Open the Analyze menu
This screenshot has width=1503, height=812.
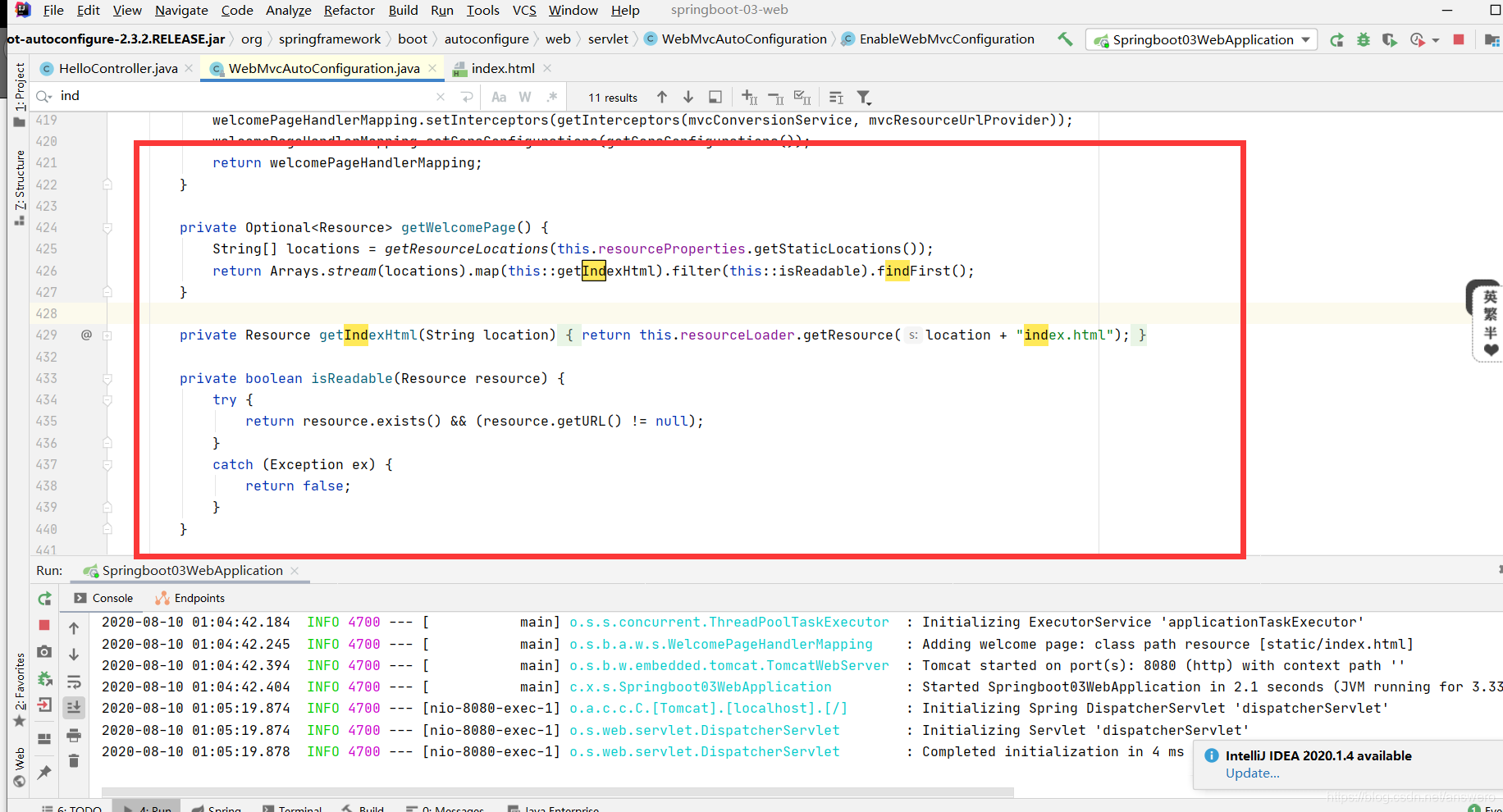pos(288,10)
